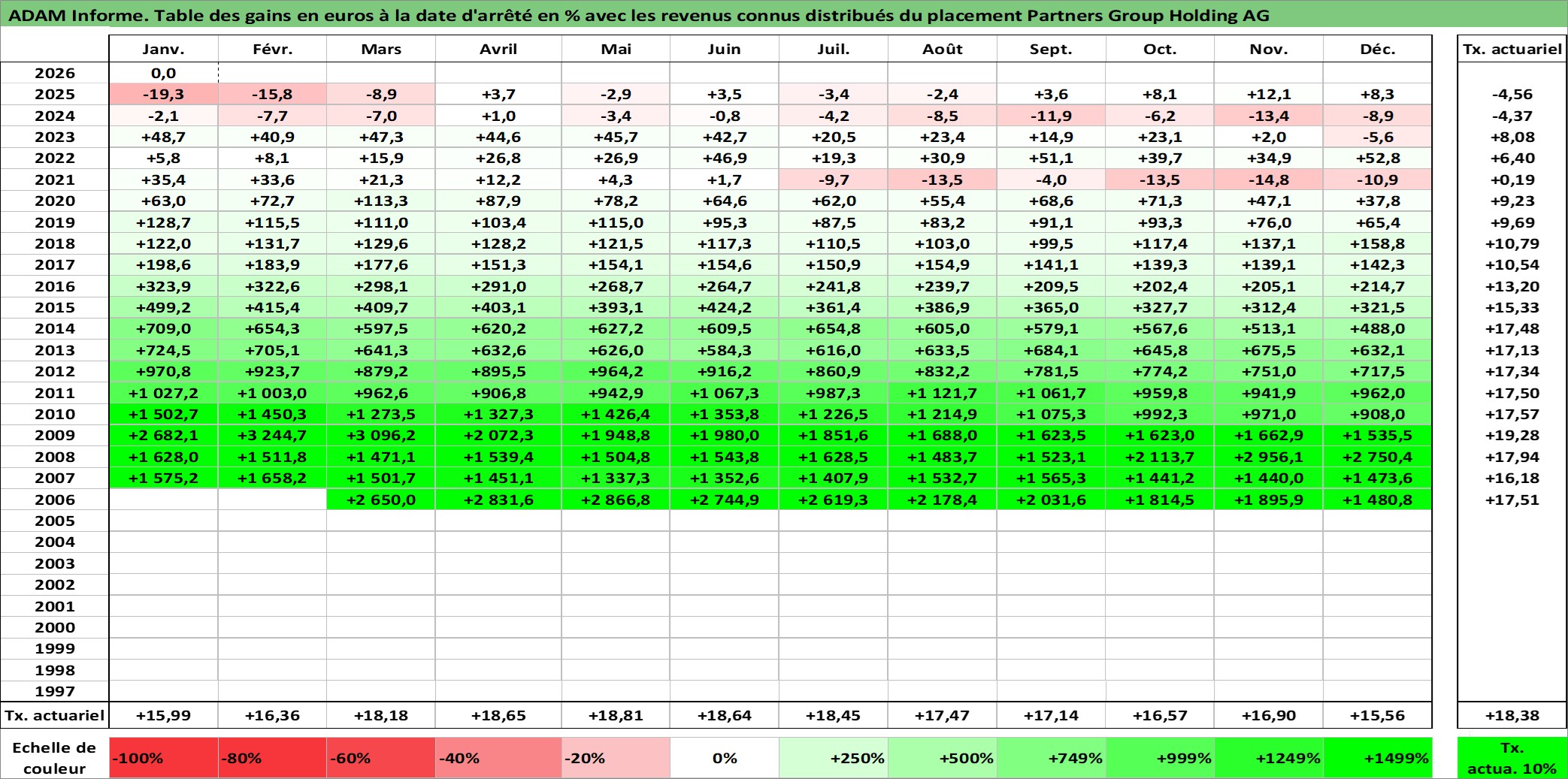Click the +250% pale green swatch
Image resolution: width=1568 pixels, height=779 pixels.
pyautogui.click(x=833, y=758)
